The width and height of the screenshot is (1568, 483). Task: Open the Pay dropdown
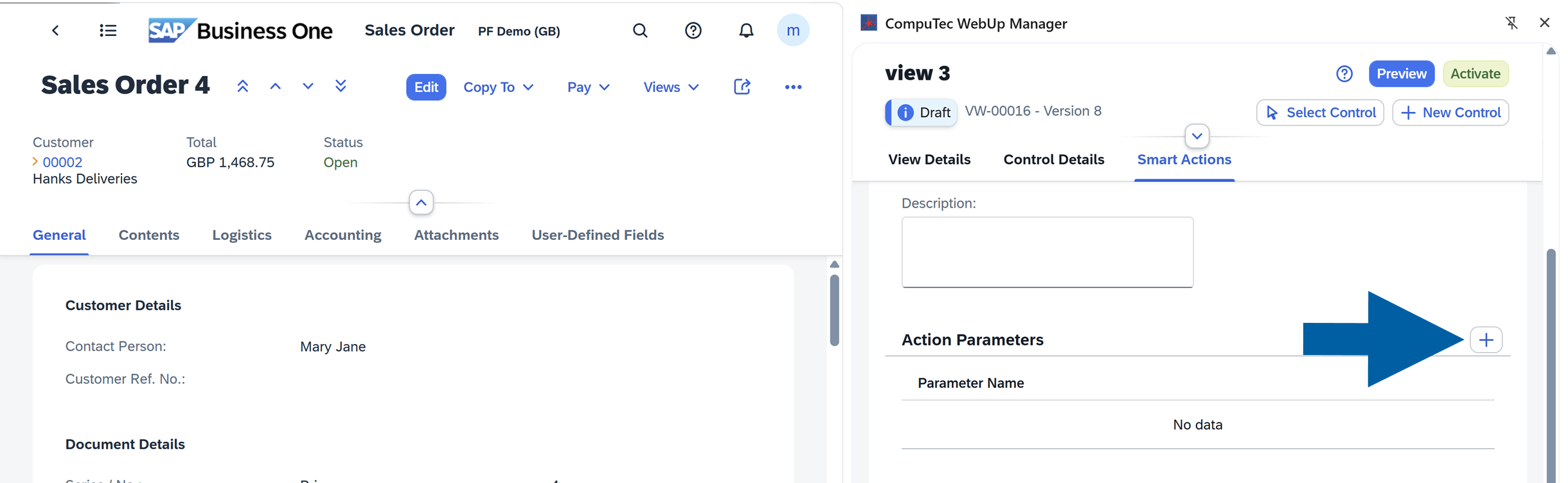[x=588, y=87]
